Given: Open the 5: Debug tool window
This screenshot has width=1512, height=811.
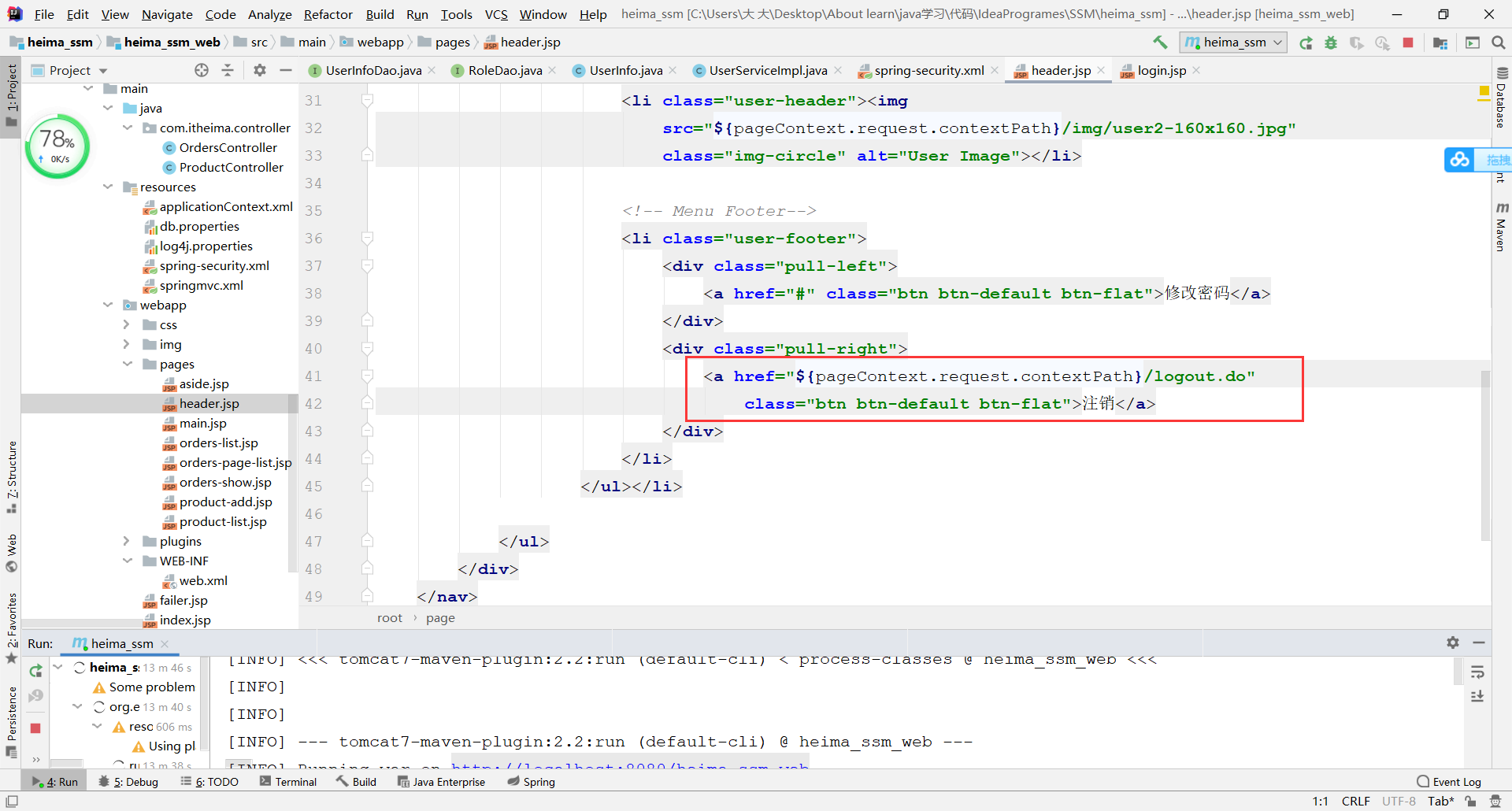Looking at the screenshot, I should 128,782.
